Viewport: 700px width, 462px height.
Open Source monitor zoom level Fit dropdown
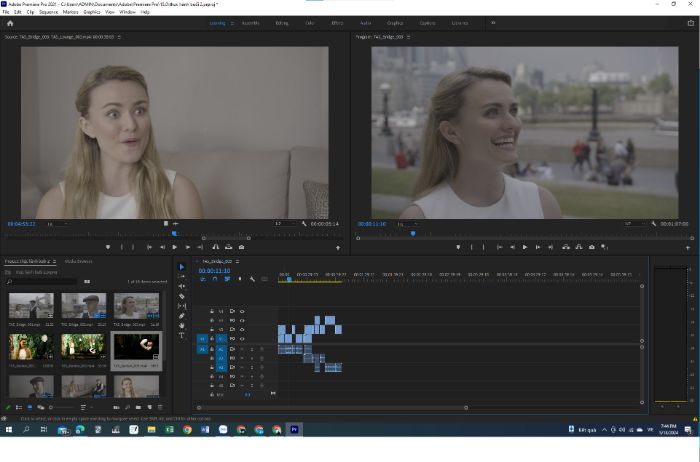click(58, 224)
